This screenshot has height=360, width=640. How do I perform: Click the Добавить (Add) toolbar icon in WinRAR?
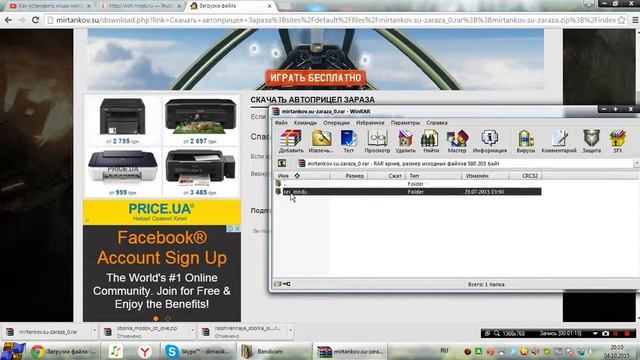click(291, 141)
